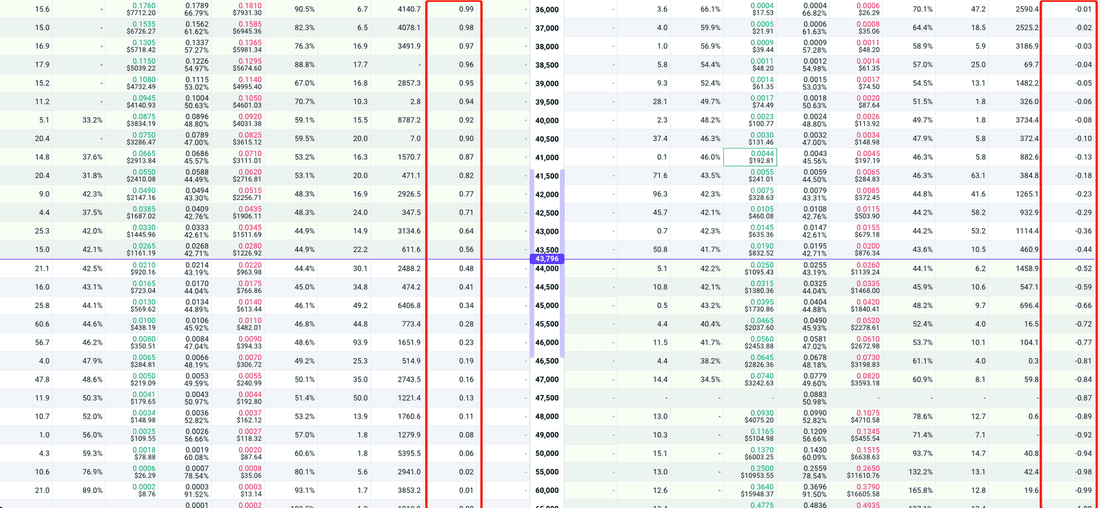
Task: Click put delta value -0.99
Action: (1082, 490)
